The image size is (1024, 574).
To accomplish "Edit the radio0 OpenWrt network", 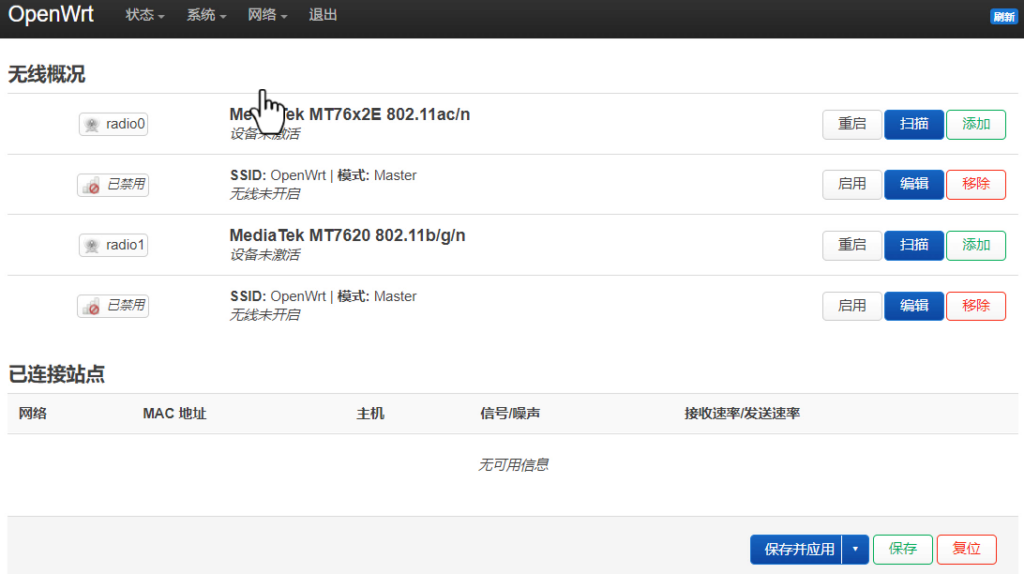I will pyautogui.click(x=914, y=184).
